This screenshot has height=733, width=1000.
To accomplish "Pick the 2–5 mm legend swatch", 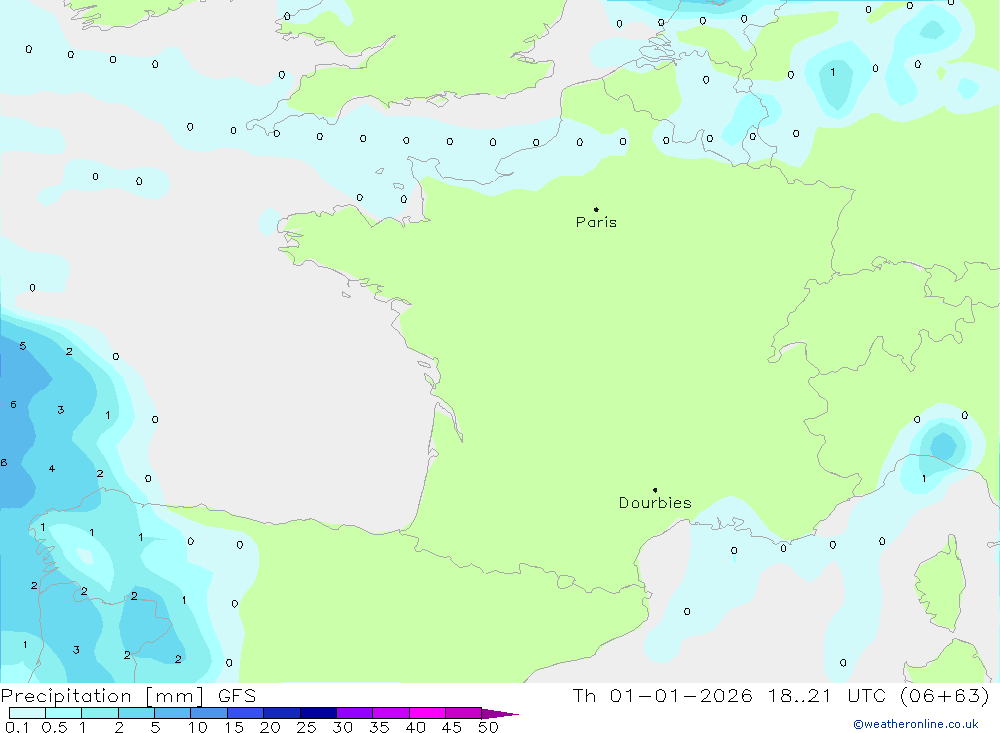I will [x=136, y=713].
